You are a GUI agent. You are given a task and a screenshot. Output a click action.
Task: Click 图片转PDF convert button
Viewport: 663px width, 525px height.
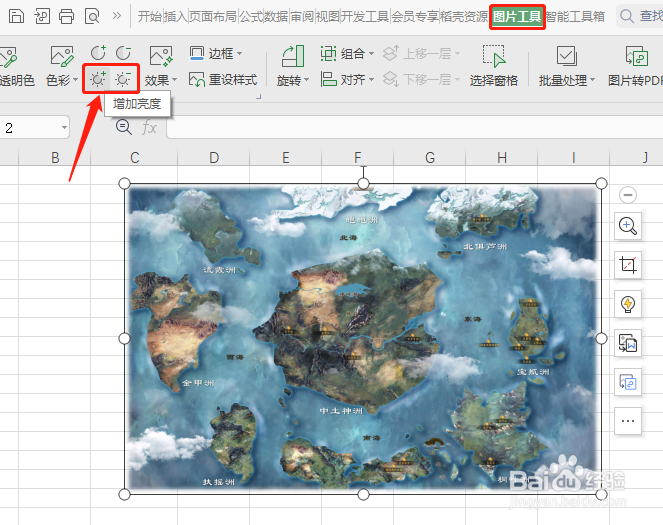click(x=636, y=66)
